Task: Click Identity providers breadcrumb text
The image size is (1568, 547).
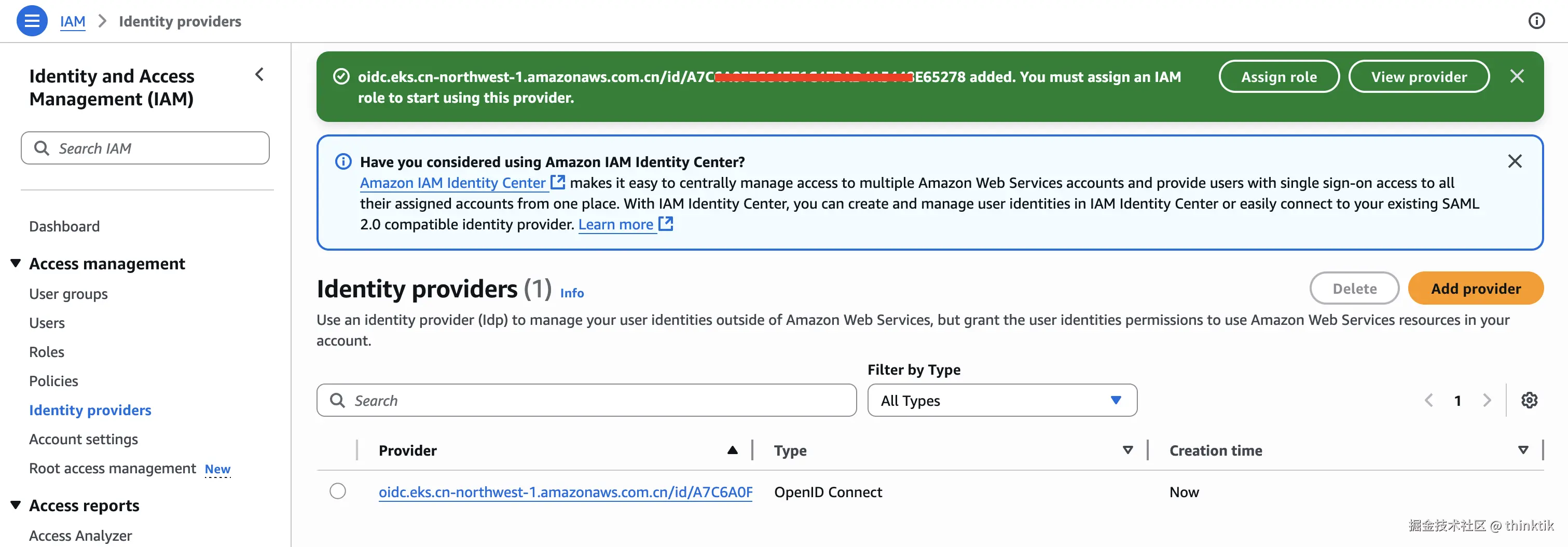Action: pos(180,21)
